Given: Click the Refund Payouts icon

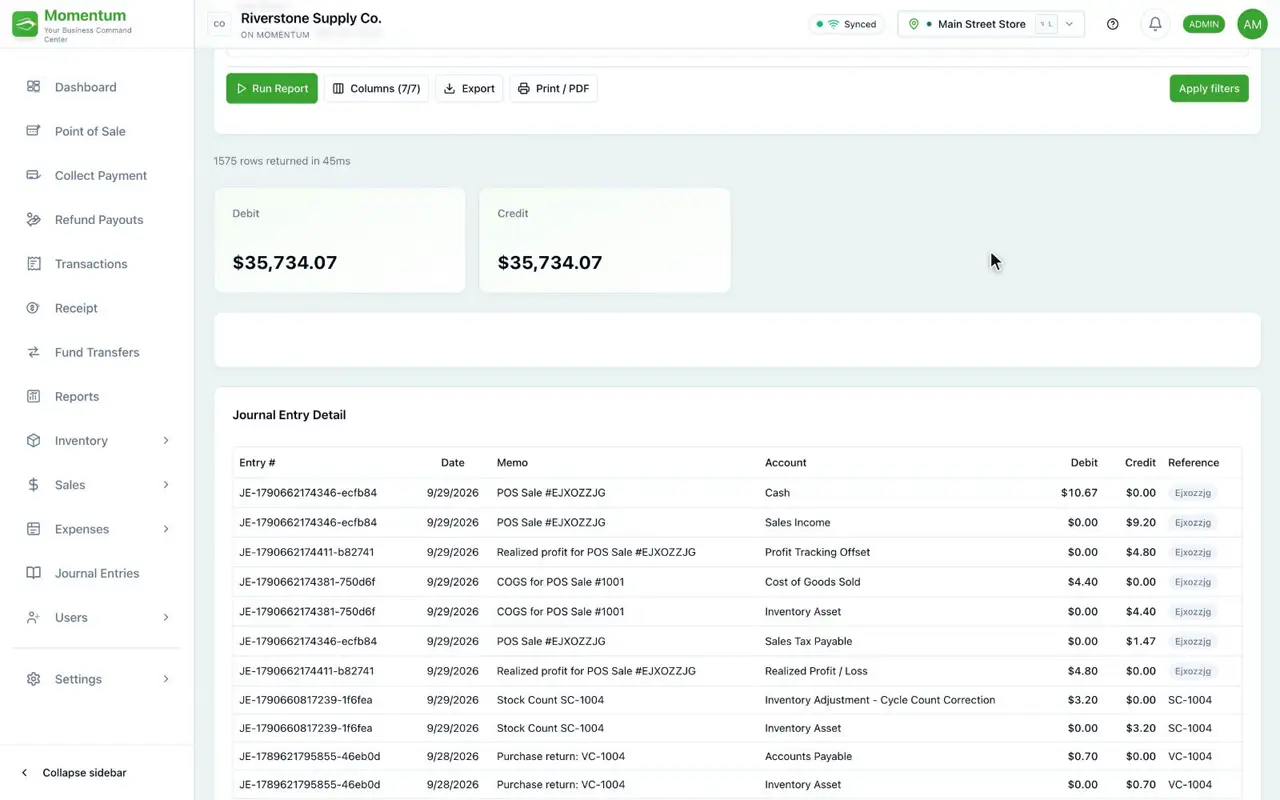Looking at the screenshot, I should 33,219.
